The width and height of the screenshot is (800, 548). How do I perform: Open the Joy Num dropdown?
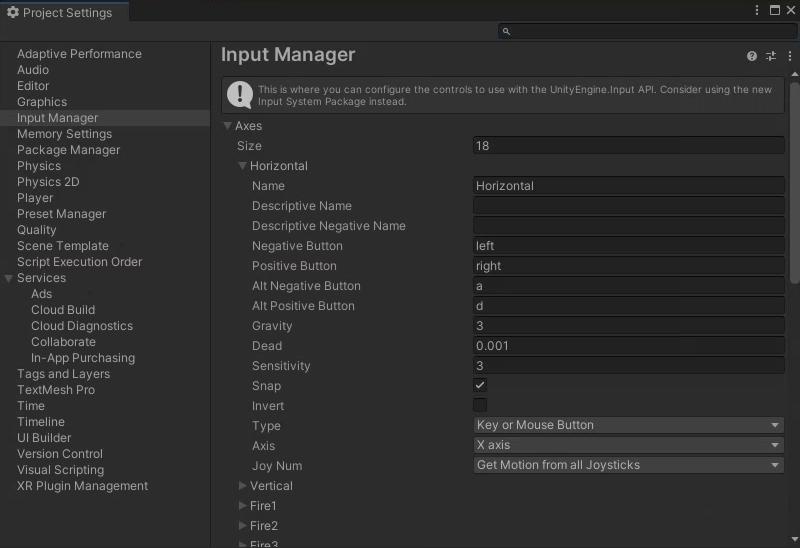click(x=629, y=465)
